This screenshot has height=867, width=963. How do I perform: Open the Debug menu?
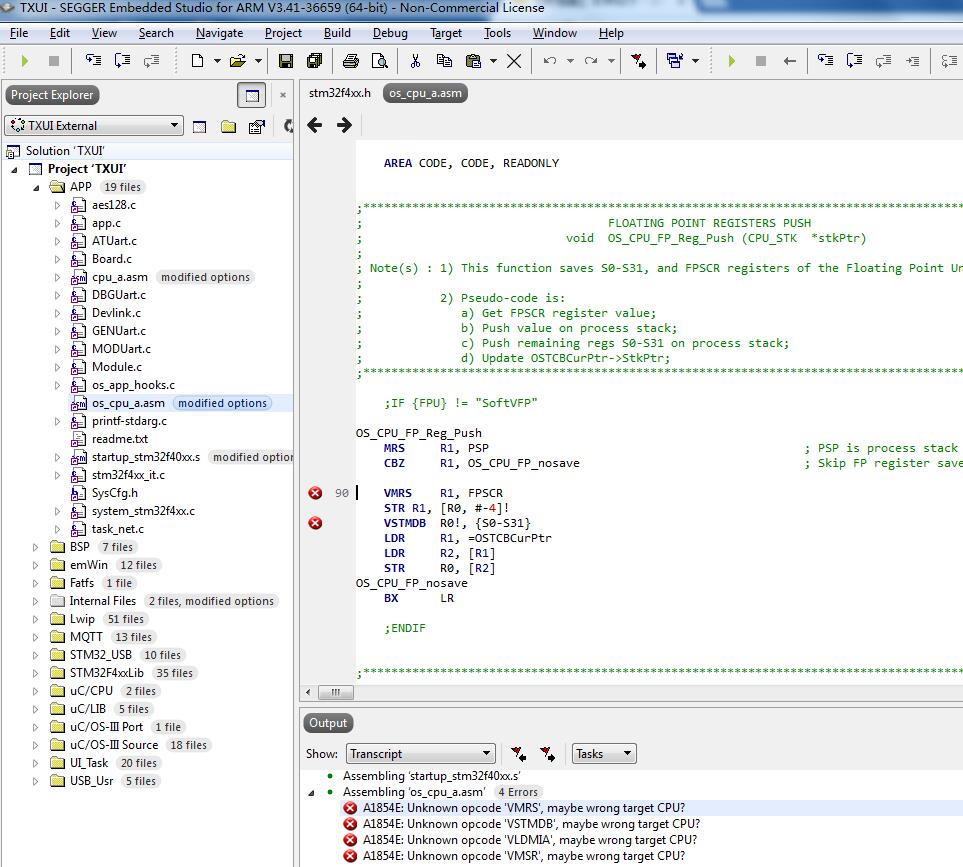(390, 33)
